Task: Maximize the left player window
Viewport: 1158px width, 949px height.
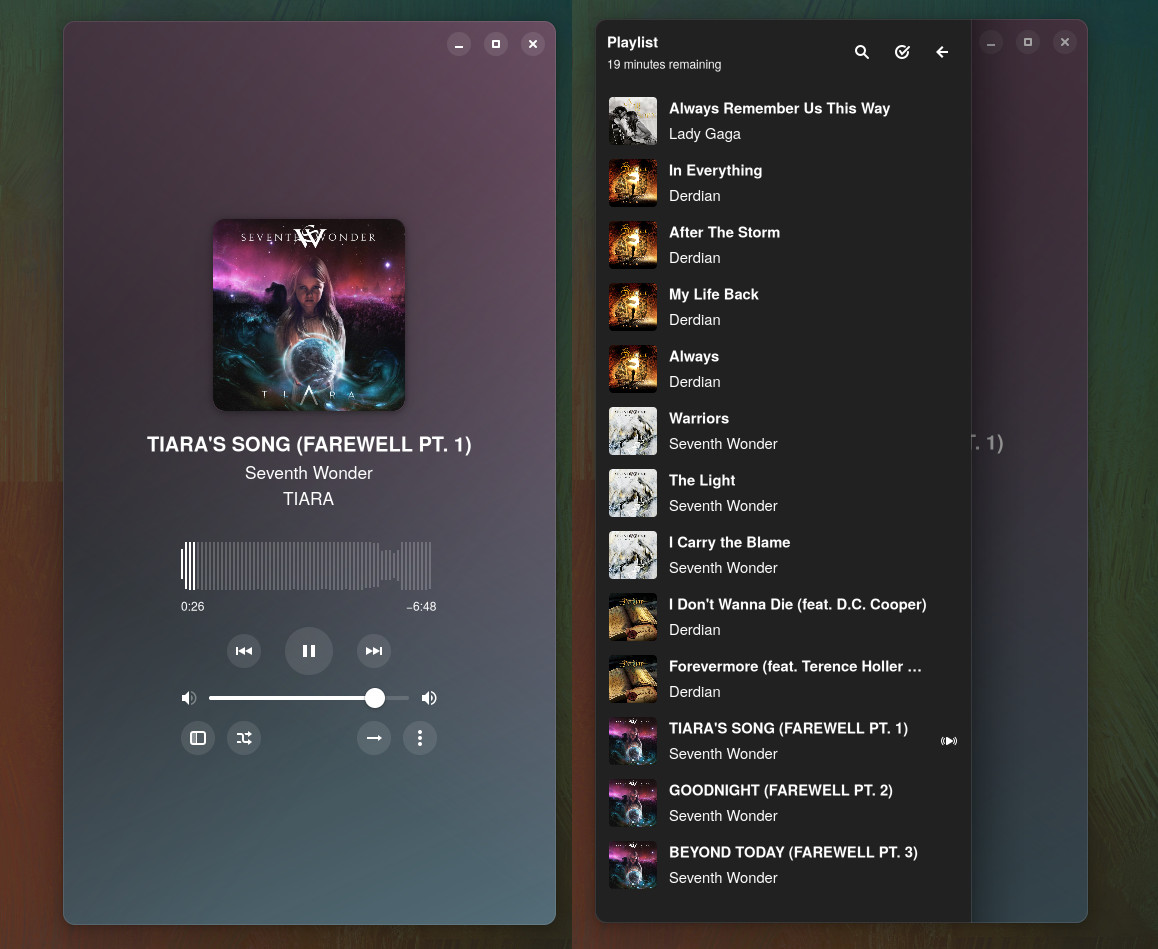Action: point(496,44)
